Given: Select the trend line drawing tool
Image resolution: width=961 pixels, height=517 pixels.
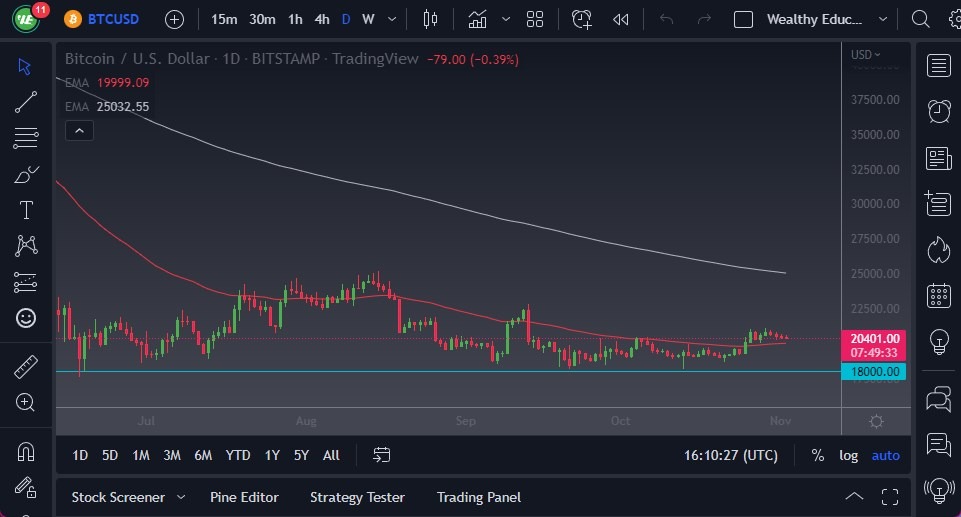Looking at the screenshot, I should pyautogui.click(x=26, y=102).
